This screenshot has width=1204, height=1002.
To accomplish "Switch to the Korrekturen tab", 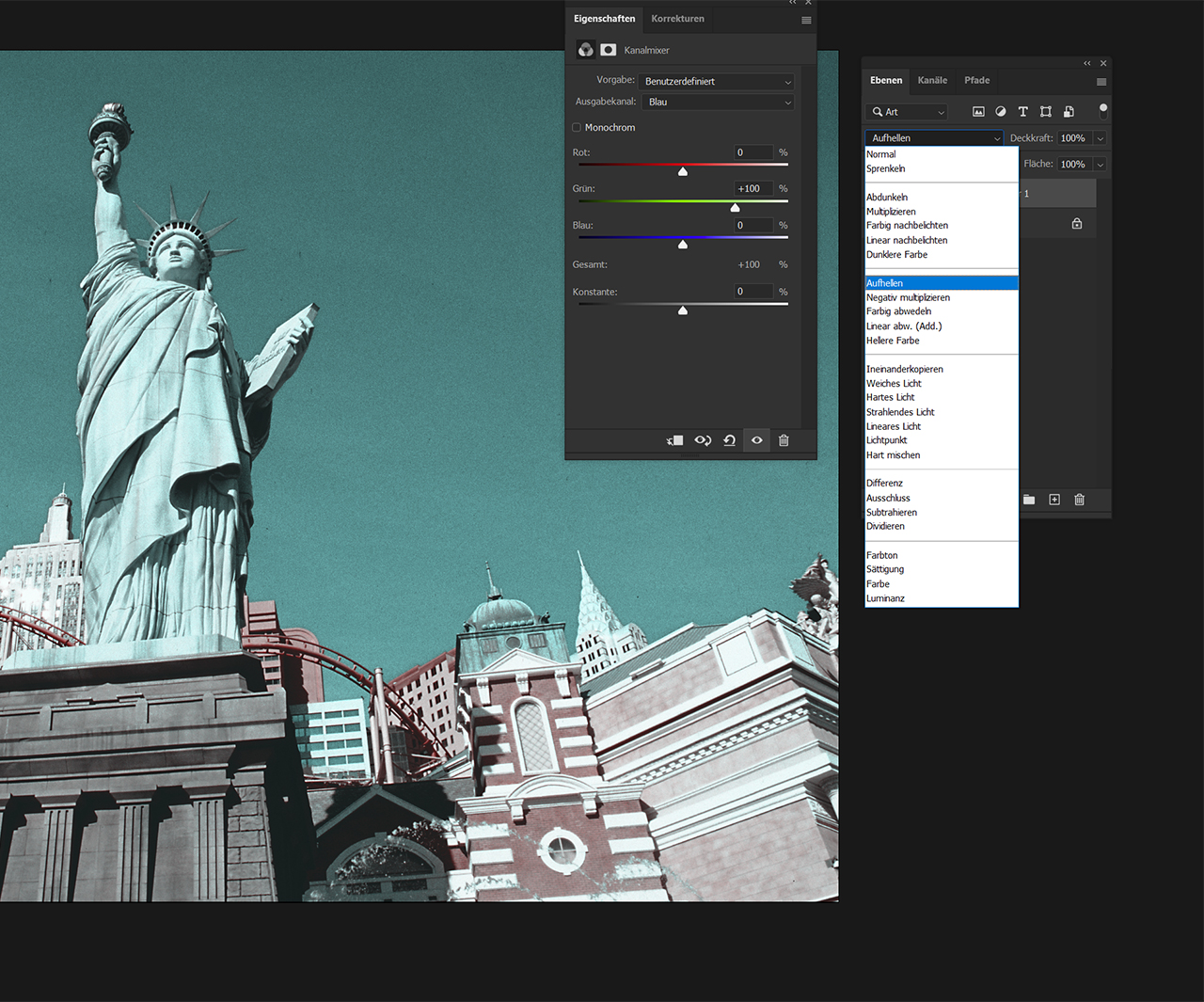I will [x=677, y=19].
